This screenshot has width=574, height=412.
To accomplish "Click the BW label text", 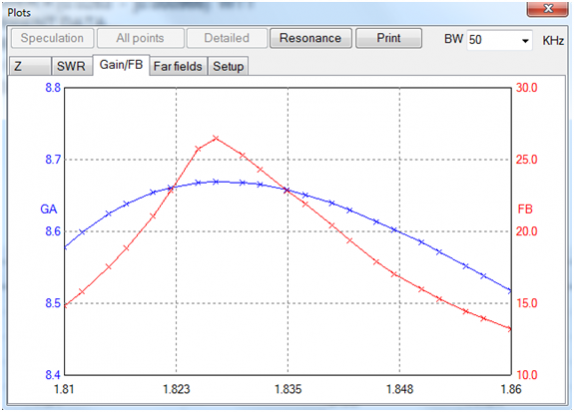I will click(454, 39).
